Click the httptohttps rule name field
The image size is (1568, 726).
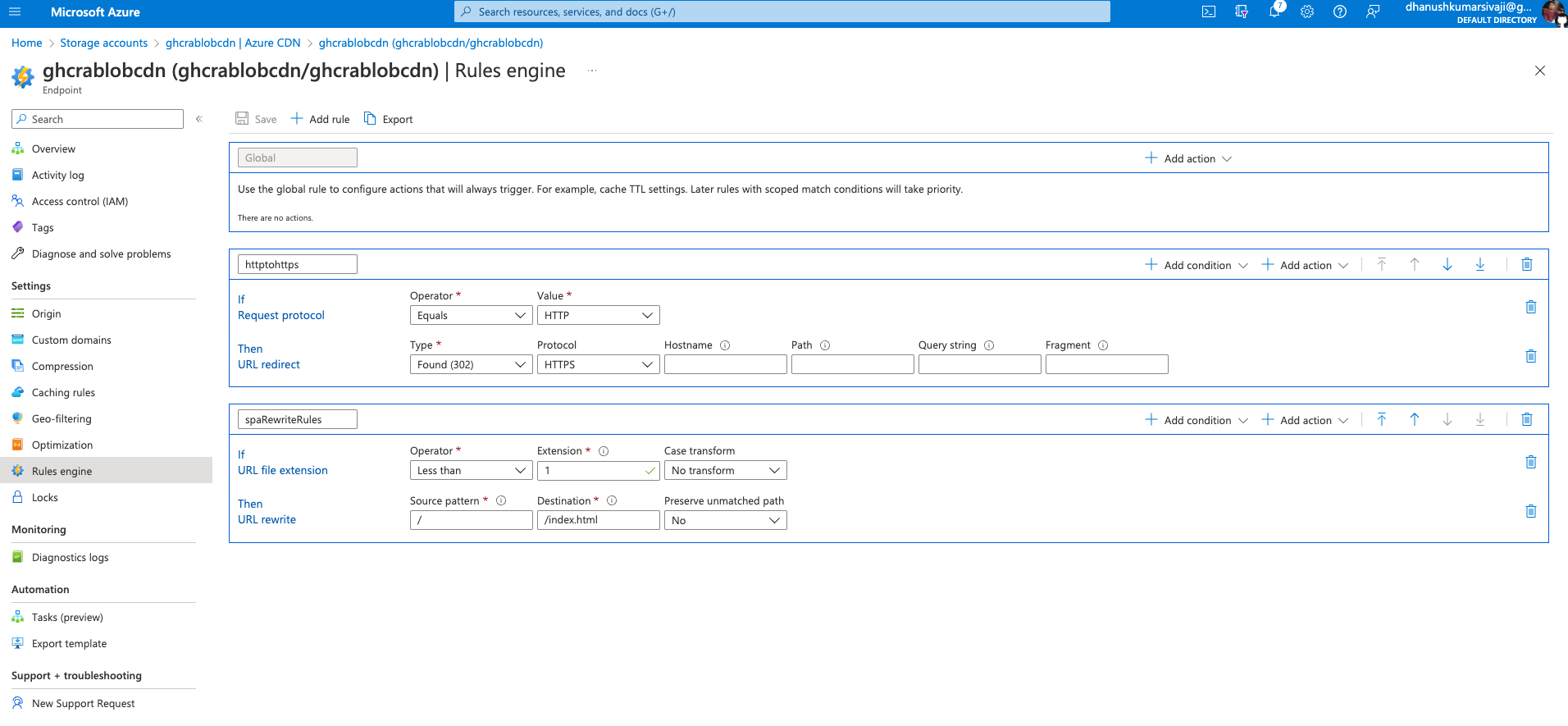point(298,264)
